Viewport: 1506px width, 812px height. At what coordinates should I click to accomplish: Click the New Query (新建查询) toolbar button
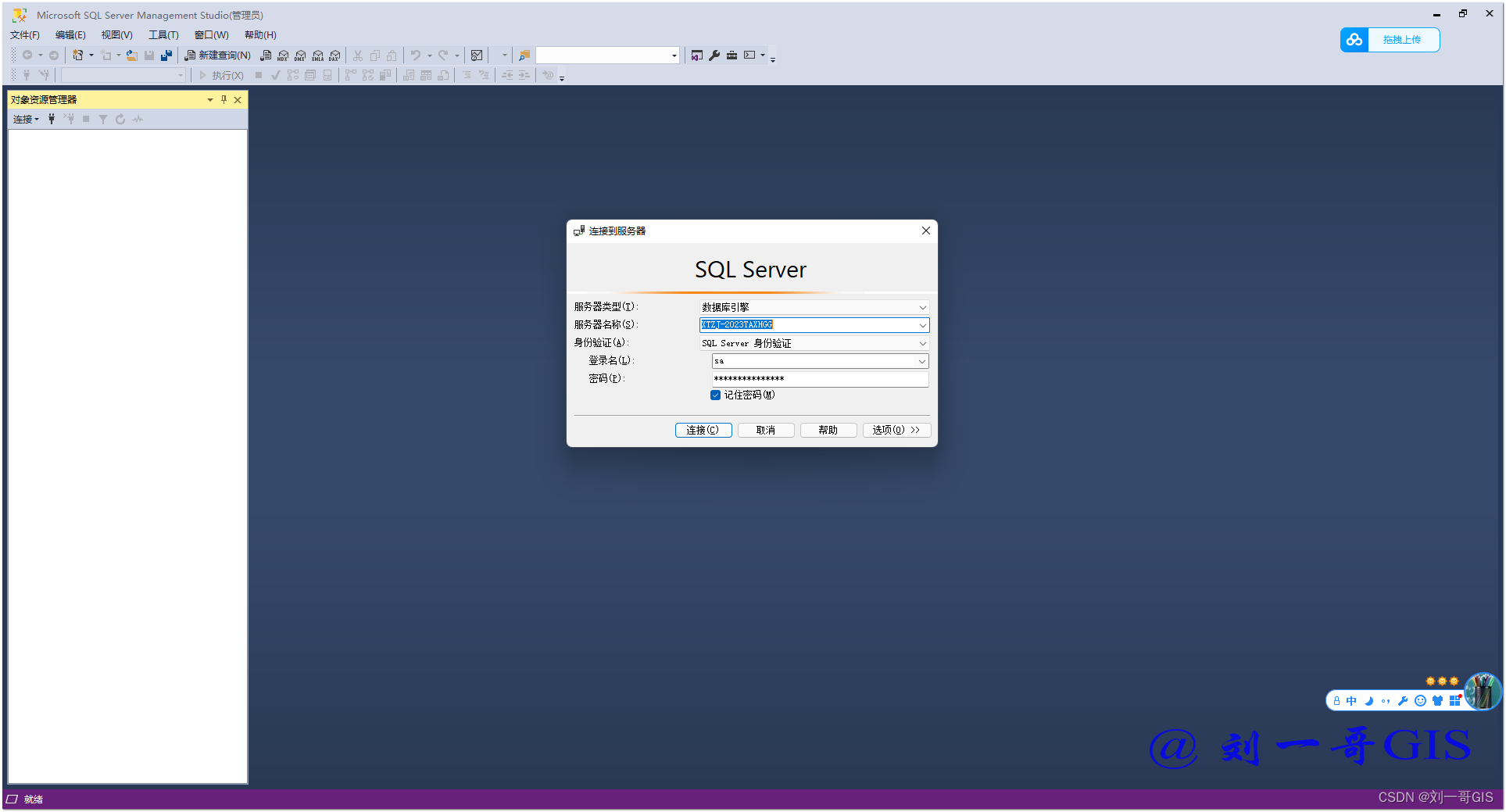[217, 55]
